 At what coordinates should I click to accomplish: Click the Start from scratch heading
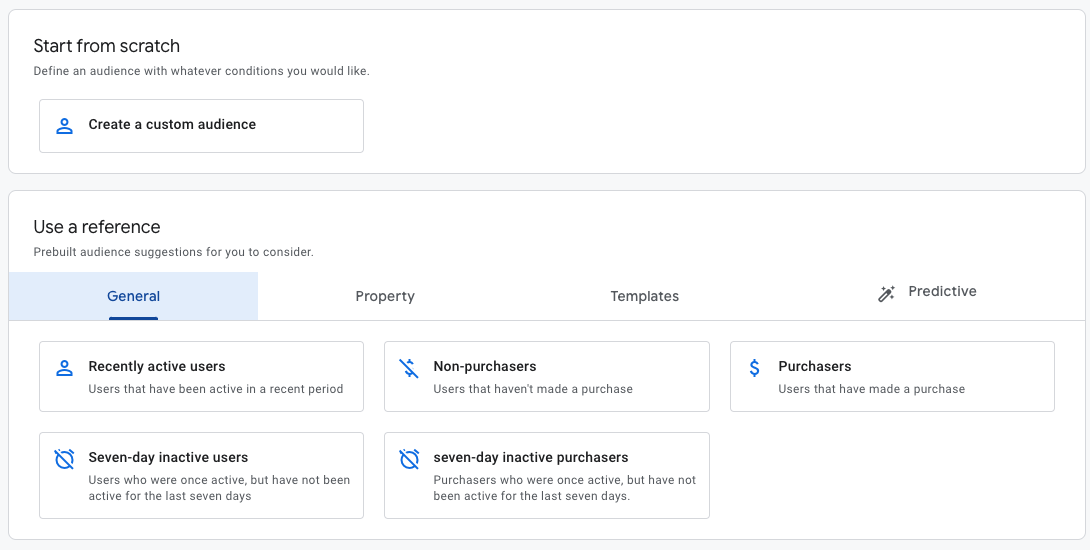106,46
